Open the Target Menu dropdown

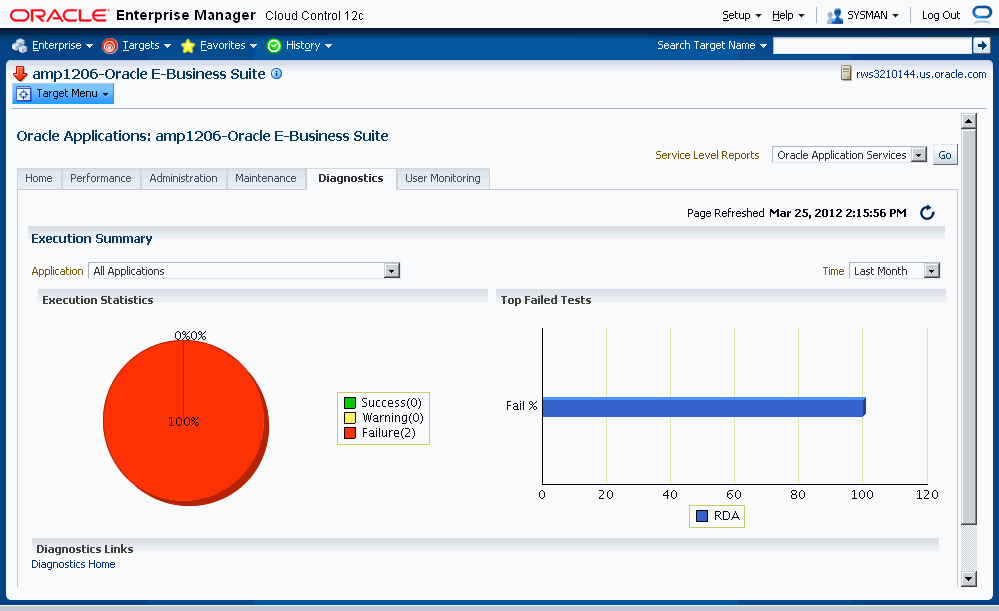[63, 94]
